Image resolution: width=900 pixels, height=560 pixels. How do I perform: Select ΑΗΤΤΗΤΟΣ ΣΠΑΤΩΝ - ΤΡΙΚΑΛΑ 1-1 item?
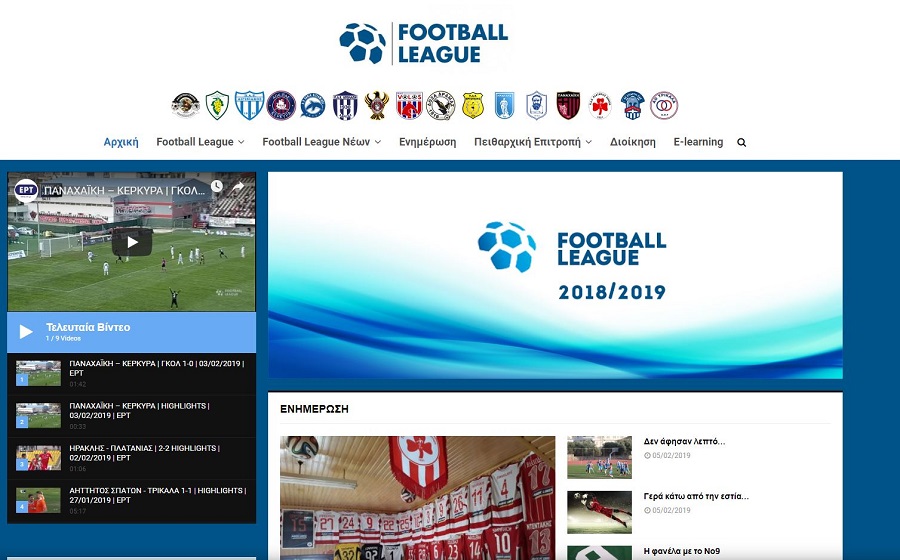pyautogui.click(x=131, y=501)
